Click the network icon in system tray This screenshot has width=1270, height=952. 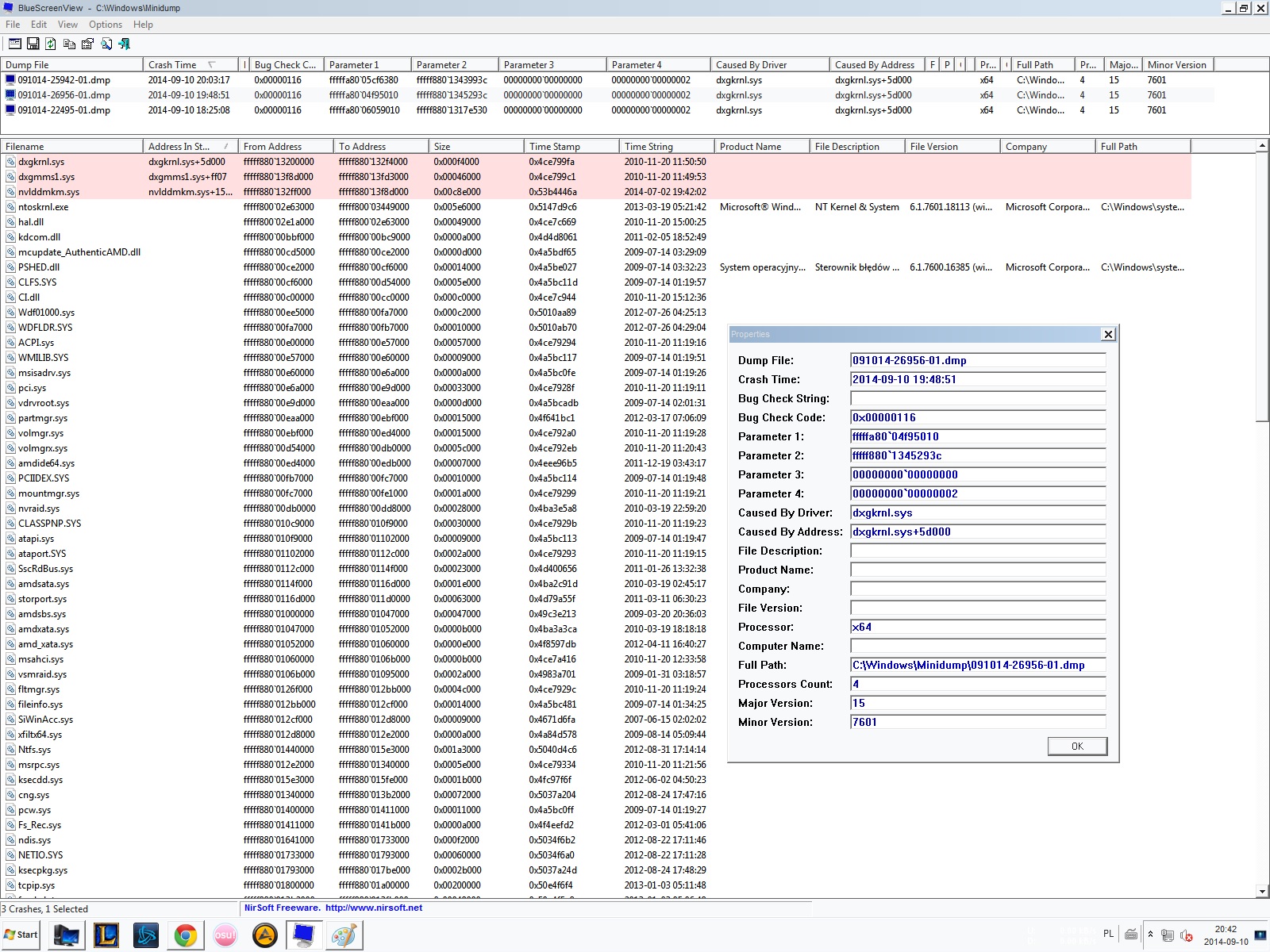tap(1168, 935)
